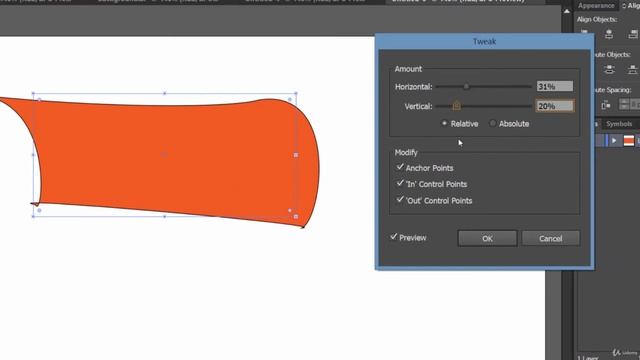Open the Symbols panel tab
Viewport: 640px width, 360px height.
coord(619,124)
